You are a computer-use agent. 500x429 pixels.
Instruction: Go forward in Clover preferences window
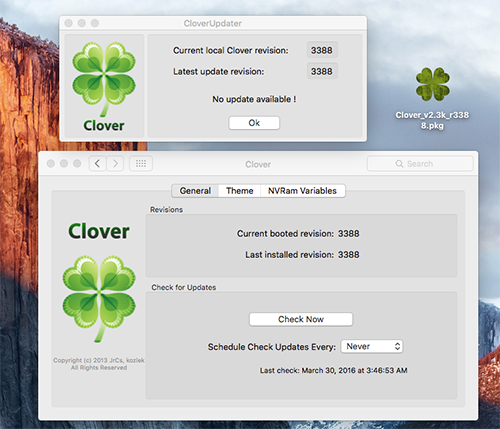point(115,164)
